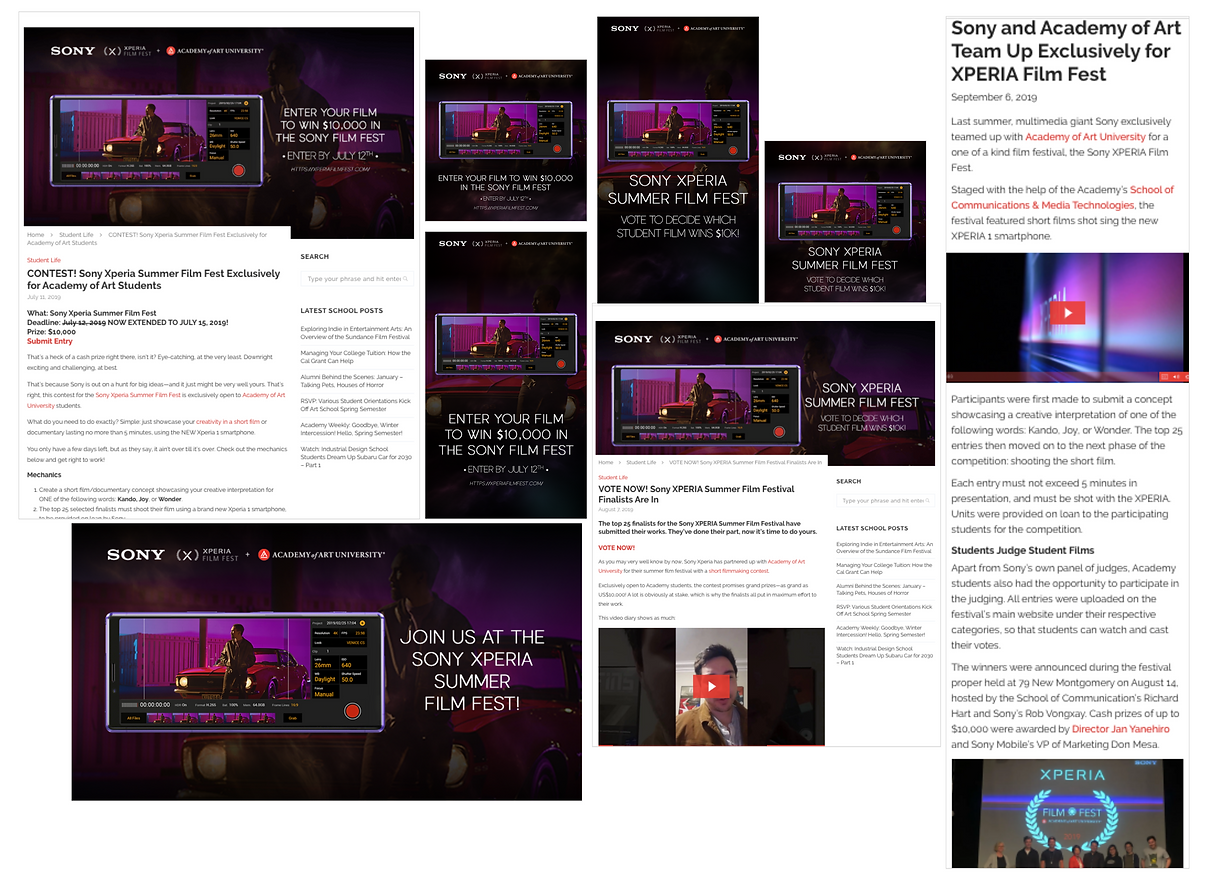Open 'RSVP: Various Student Orientations' post on CONTEST page

[356, 405]
